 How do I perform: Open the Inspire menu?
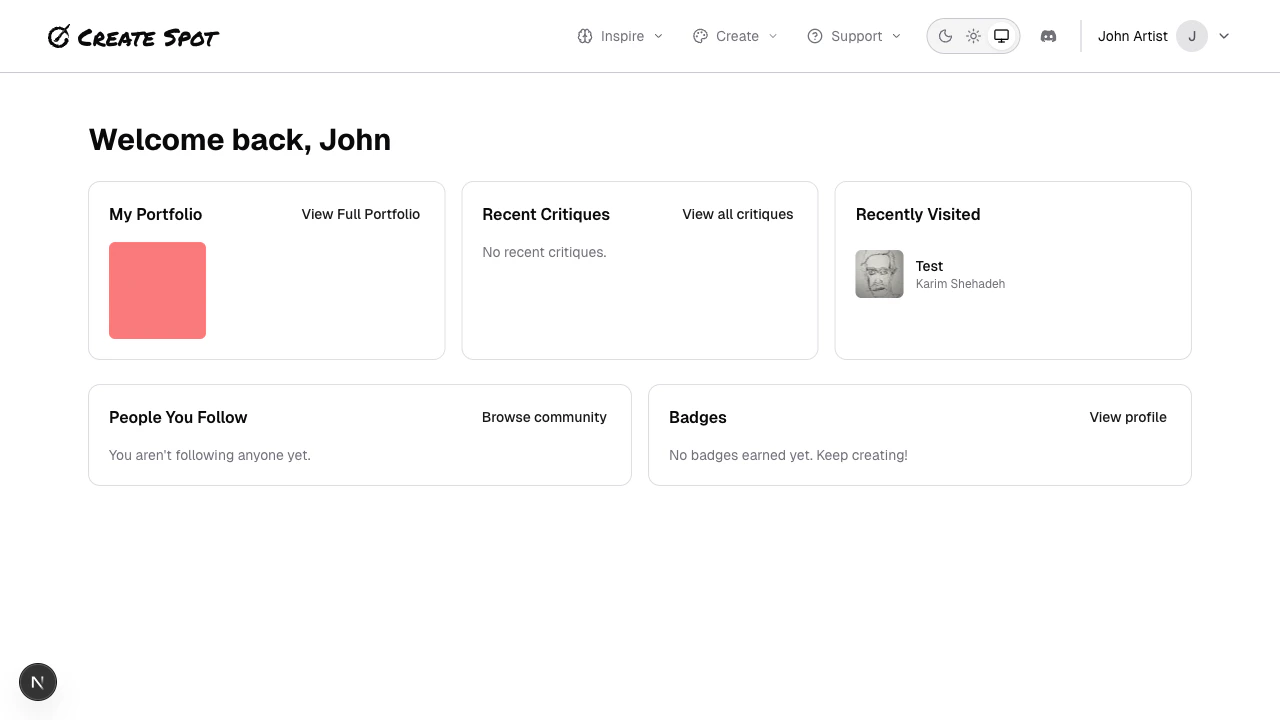620,36
